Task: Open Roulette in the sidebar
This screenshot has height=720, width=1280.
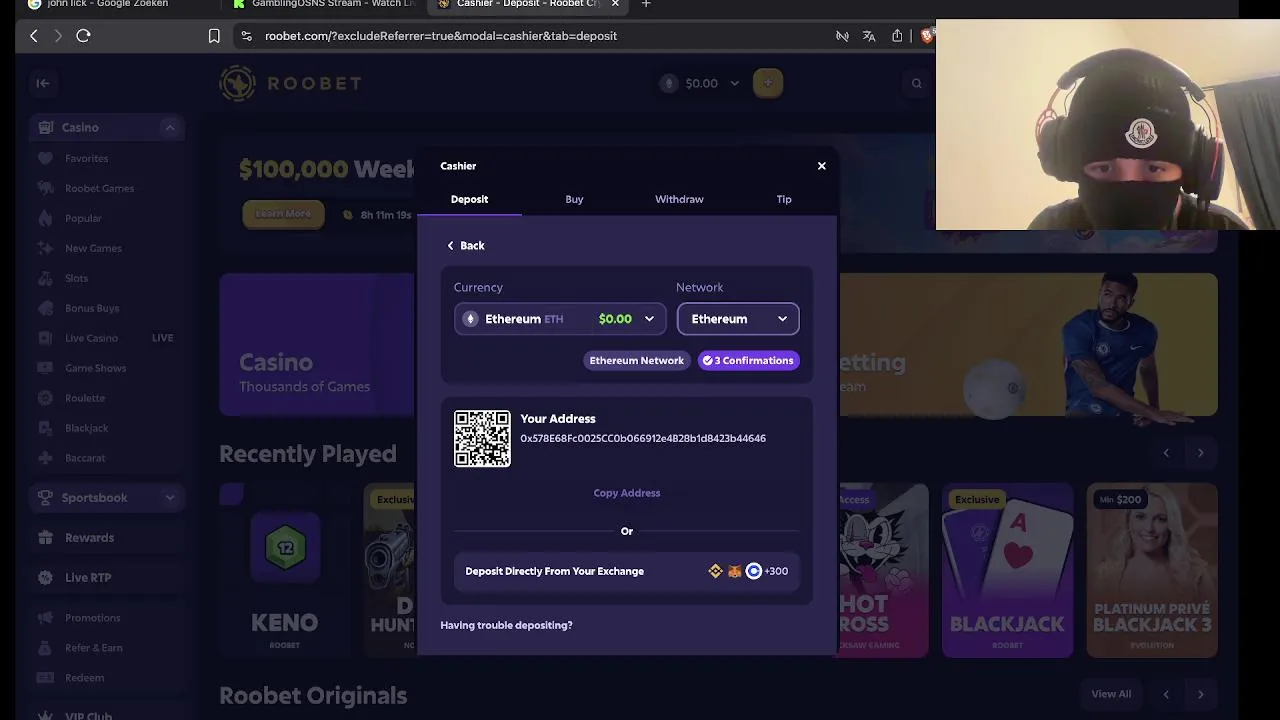Action: click(x=84, y=398)
